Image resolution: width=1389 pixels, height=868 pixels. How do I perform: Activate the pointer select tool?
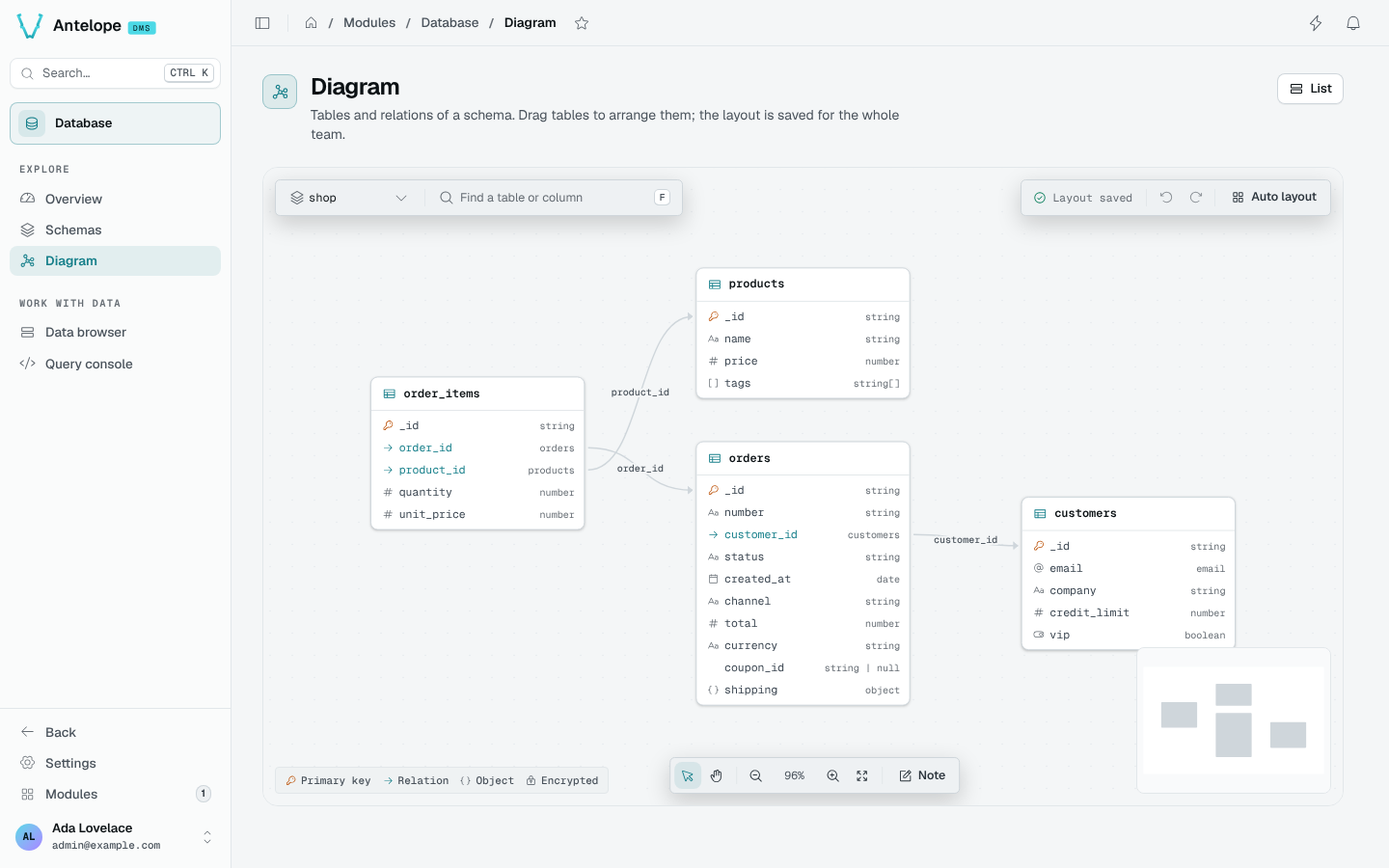point(688,775)
